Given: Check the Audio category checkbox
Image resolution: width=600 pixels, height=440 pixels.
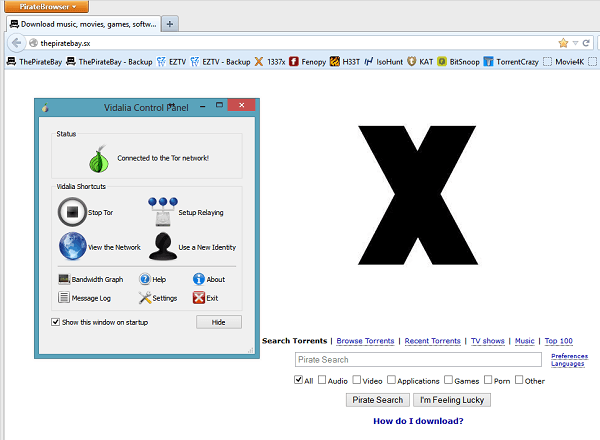Looking at the screenshot, I should pyautogui.click(x=322, y=380).
